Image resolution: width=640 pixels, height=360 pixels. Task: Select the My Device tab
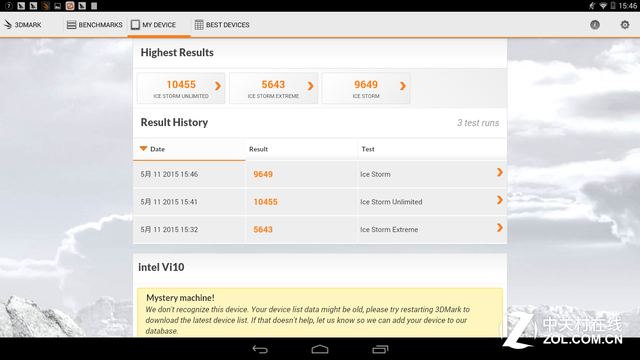(153, 25)
